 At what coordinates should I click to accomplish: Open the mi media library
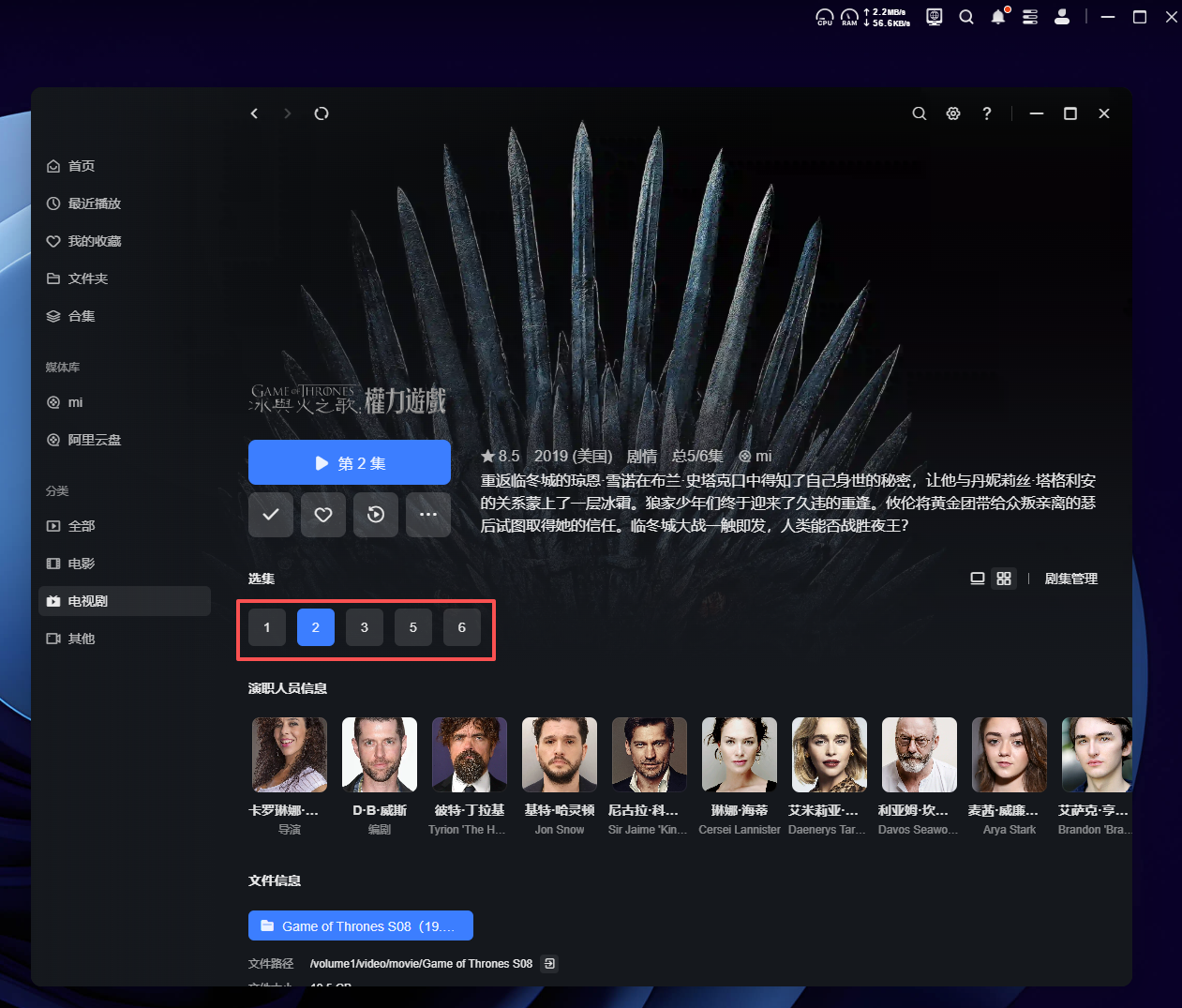(125, 402)
